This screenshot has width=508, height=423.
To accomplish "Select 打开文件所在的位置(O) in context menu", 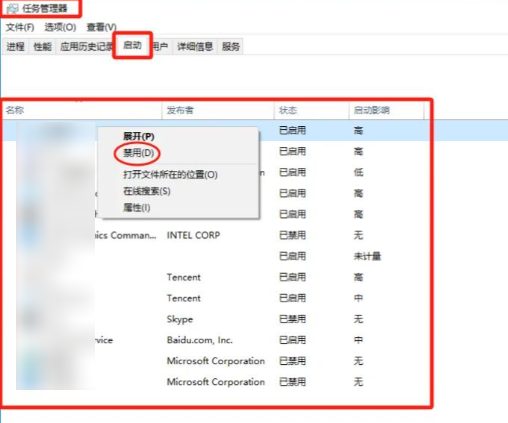I will 170,175.
